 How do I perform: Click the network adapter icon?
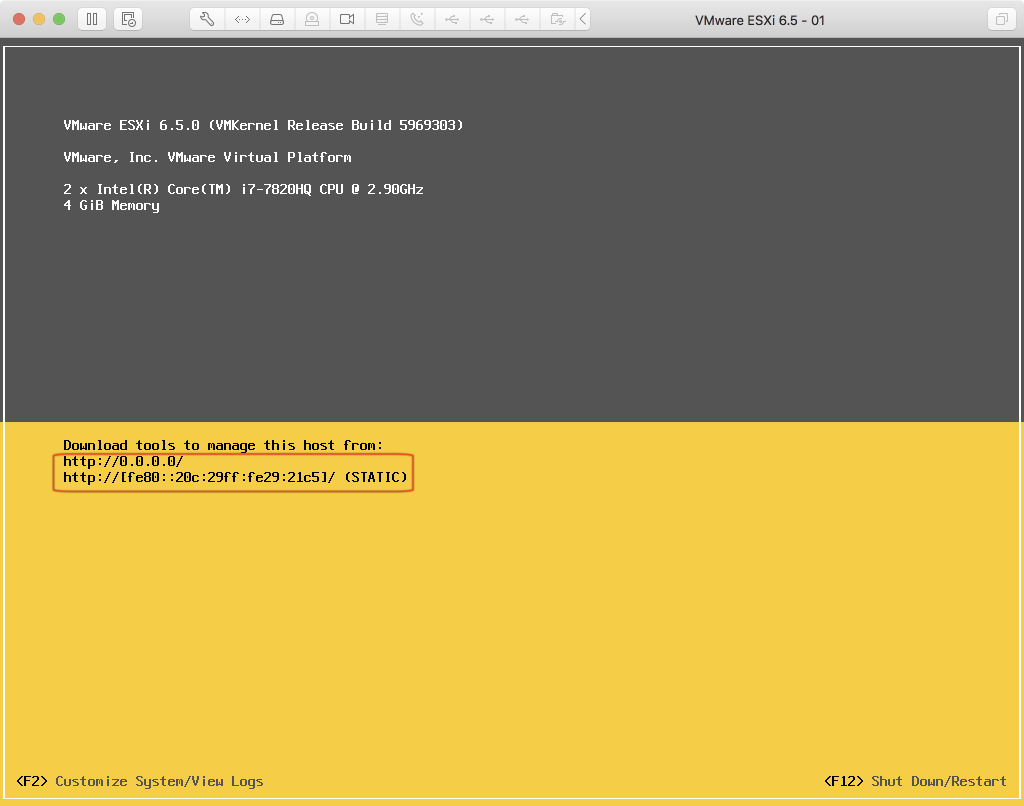[x=242, y=19]
